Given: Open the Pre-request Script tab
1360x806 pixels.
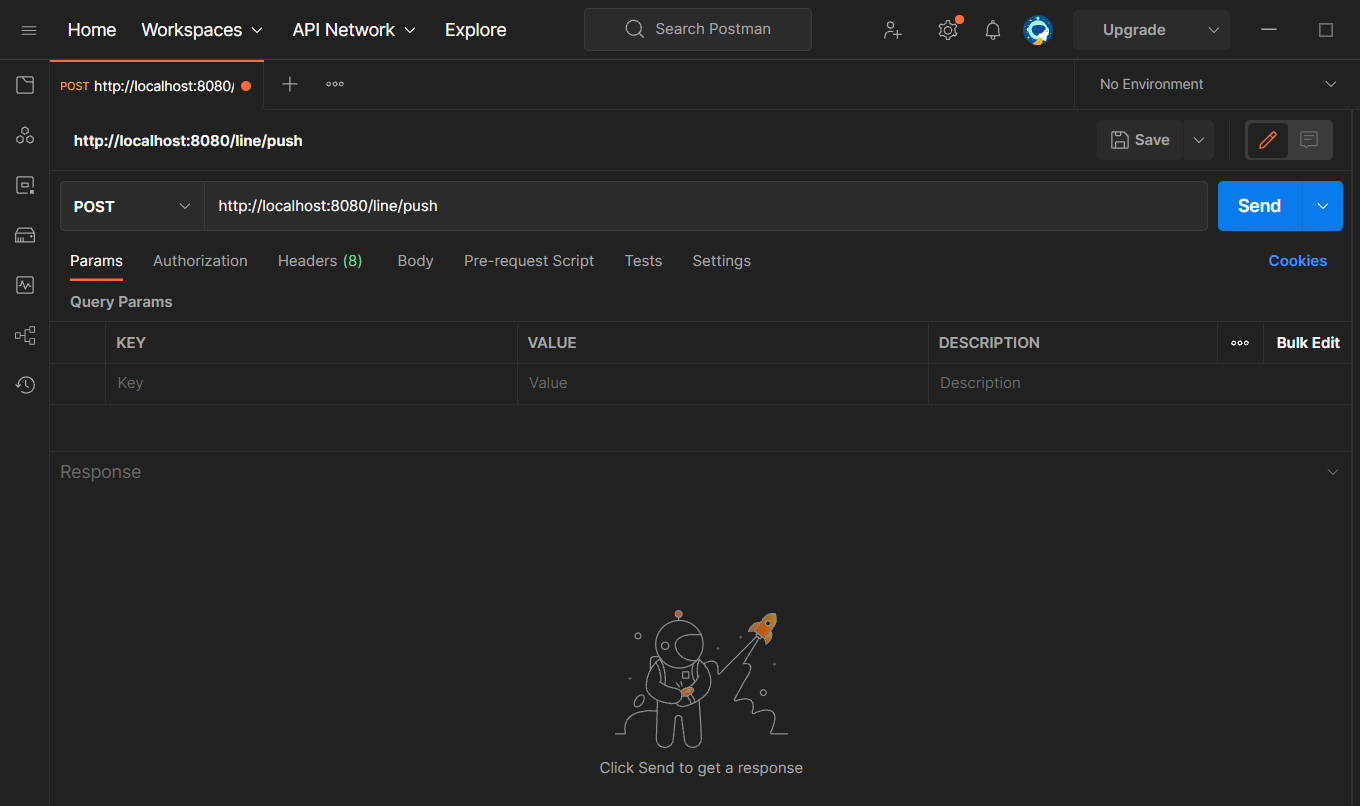Looking at the screenshot, I should (529, 261).
